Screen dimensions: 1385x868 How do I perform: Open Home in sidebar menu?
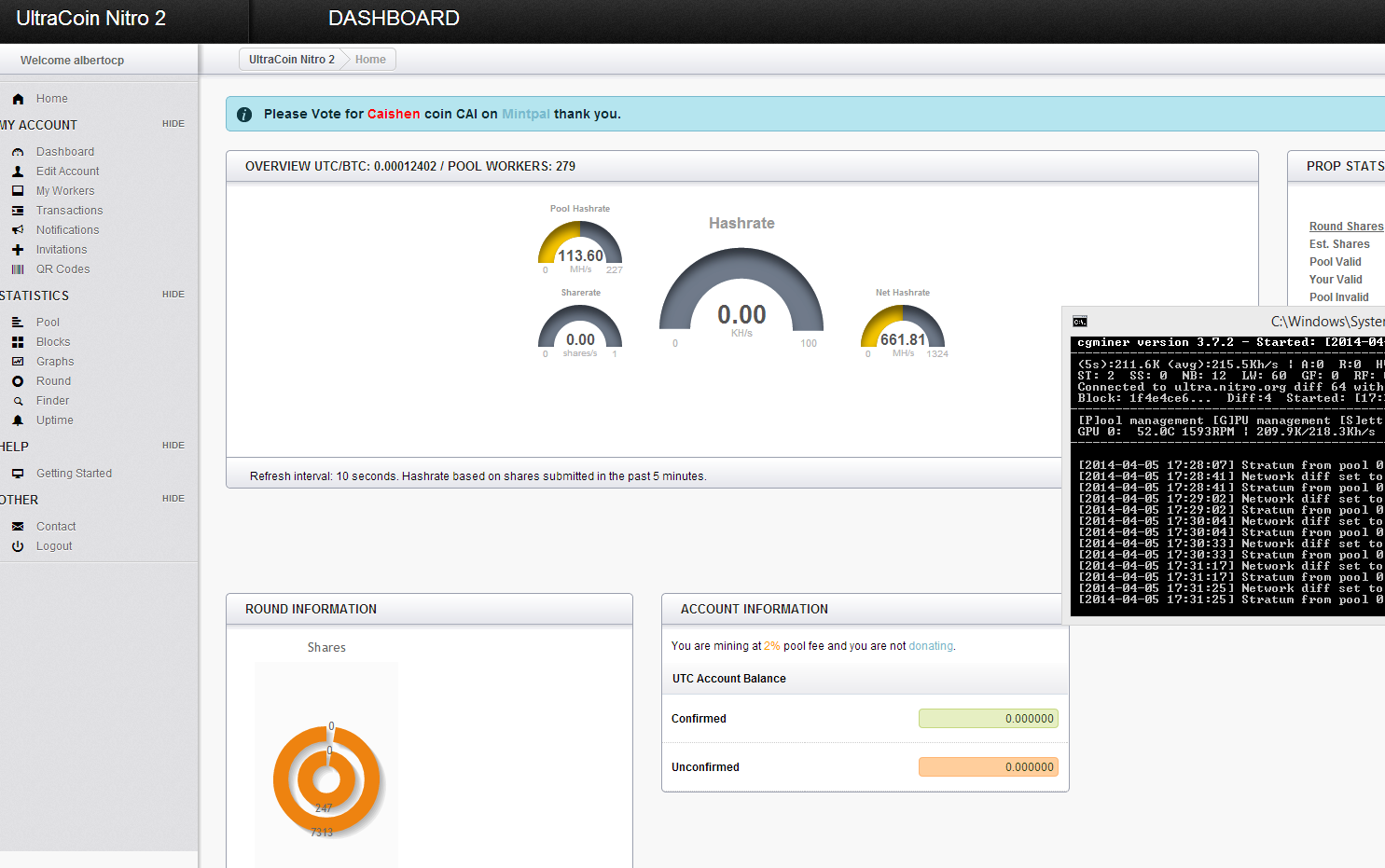52,99
